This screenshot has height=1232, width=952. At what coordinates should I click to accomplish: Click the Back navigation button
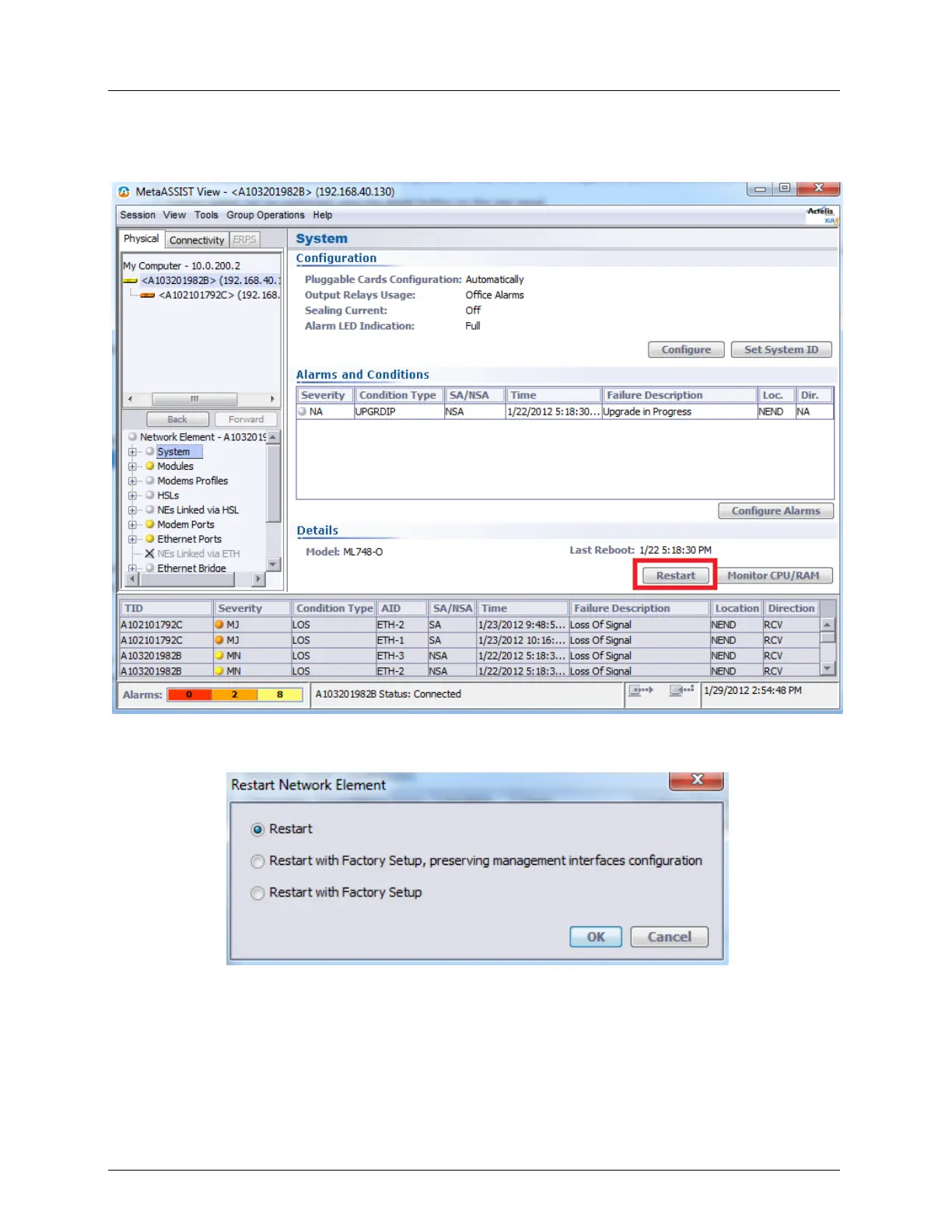click(x=177, y=419)
